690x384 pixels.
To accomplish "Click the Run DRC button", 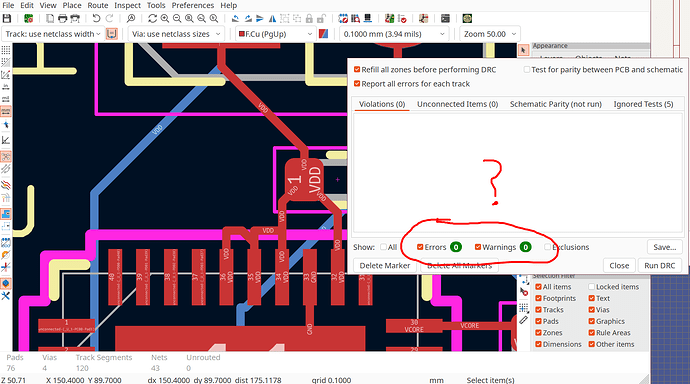I will pyautogui.click(x=659, y=266).
